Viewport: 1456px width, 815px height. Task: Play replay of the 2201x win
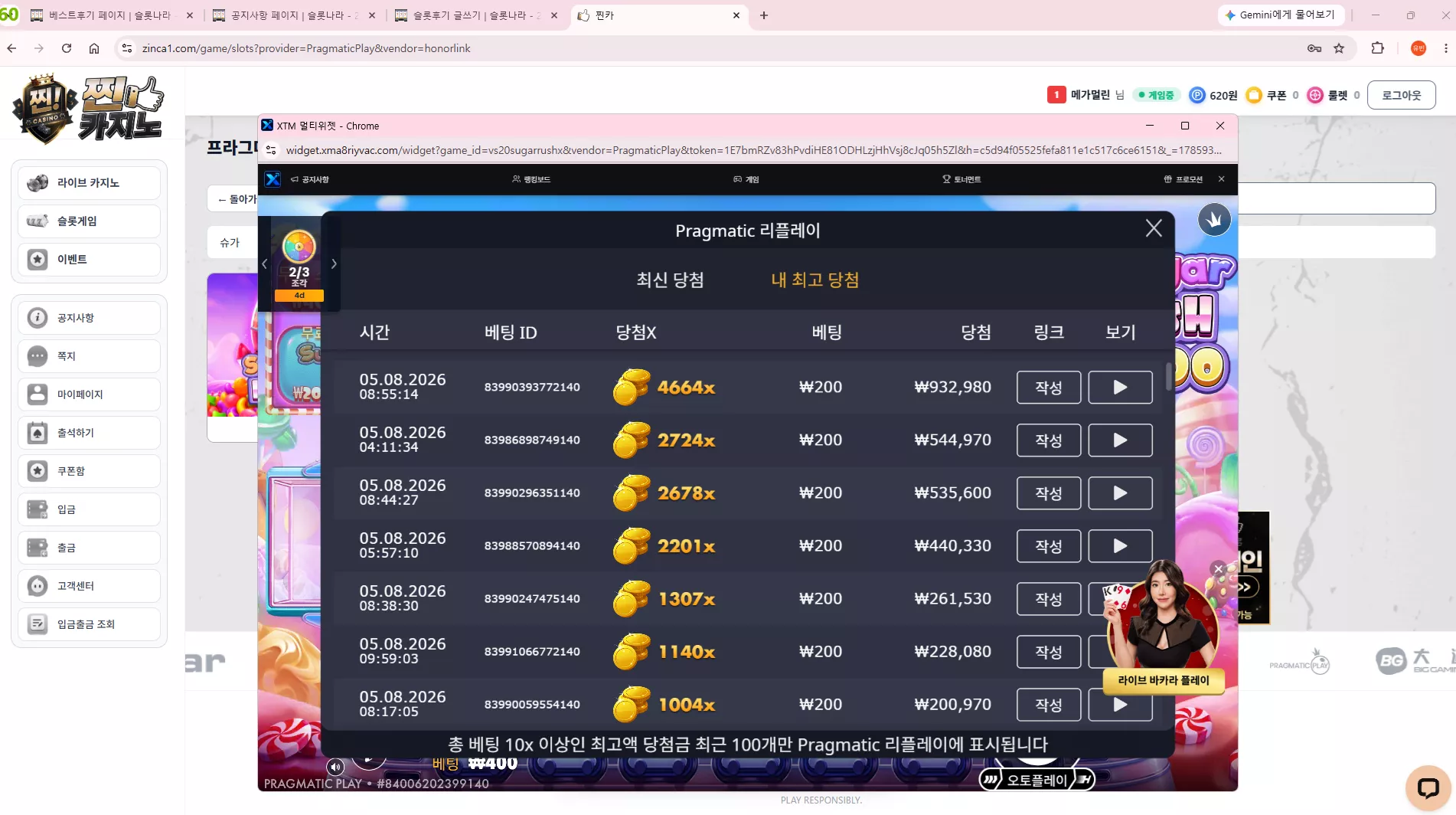point(1120,546)
